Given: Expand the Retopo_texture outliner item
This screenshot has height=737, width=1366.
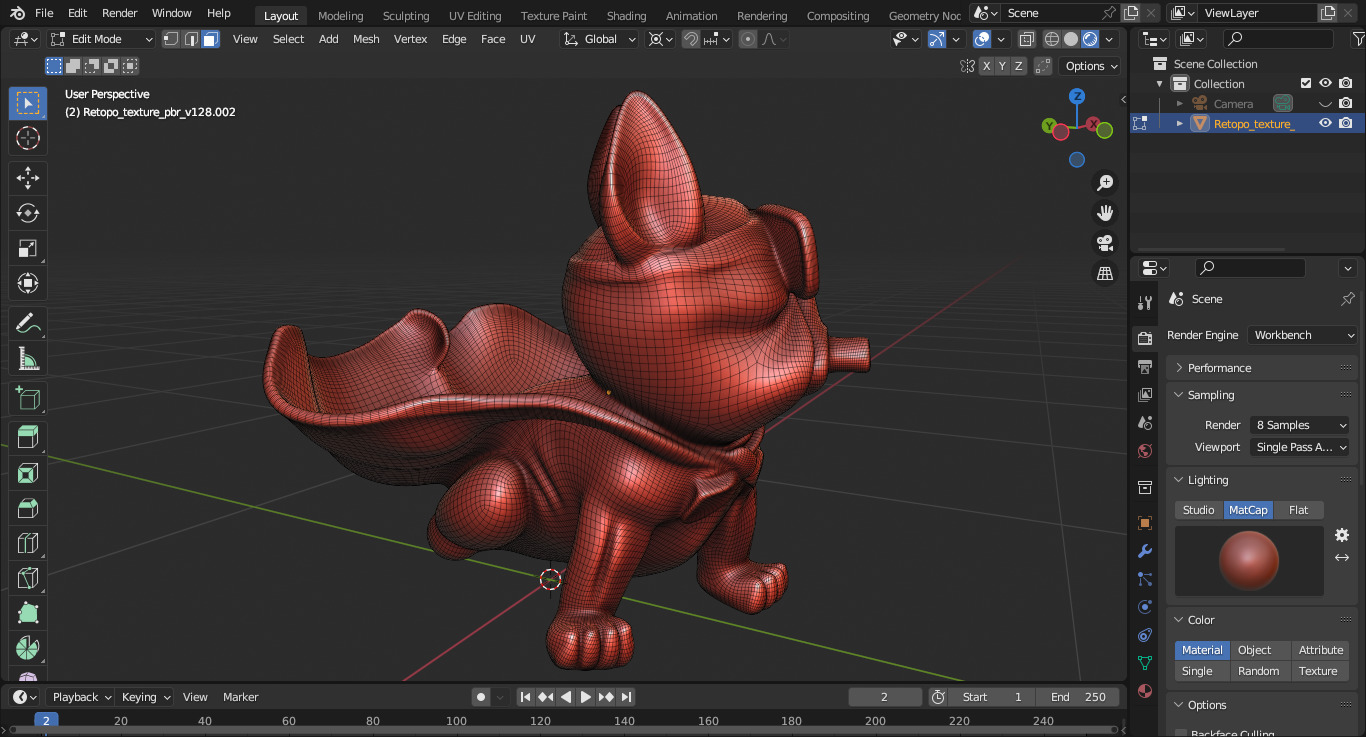Looking at the screenshot, I should tap(1179, 123).
